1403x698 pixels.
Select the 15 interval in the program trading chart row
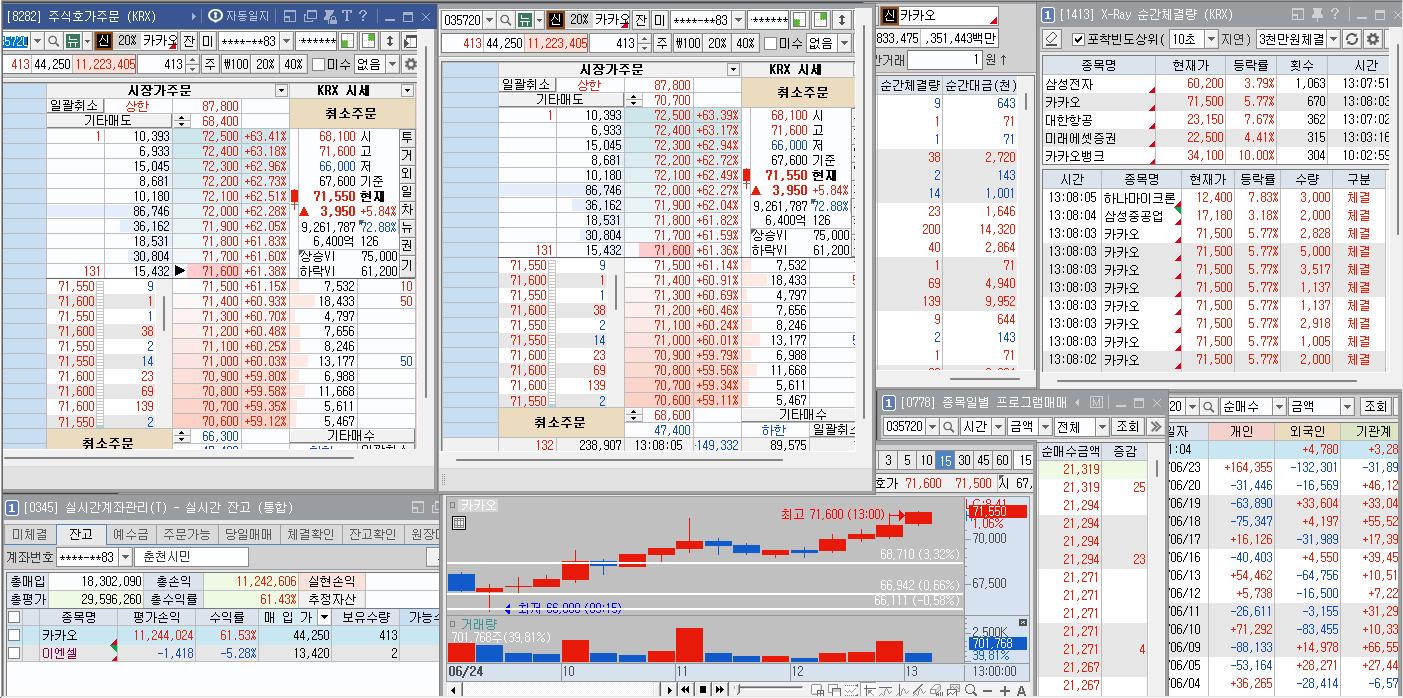coord(945,460)
